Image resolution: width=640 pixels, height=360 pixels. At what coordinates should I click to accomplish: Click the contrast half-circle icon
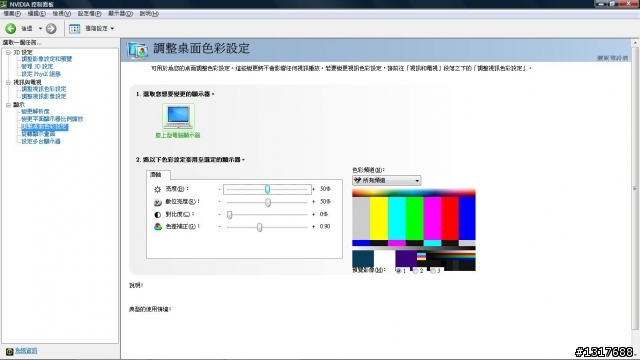[158, 215]
